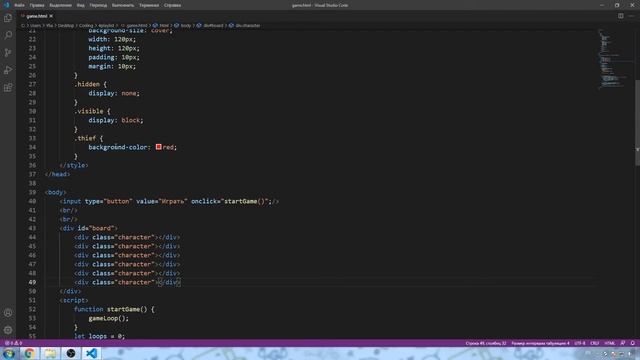Click CRLF end-of-line status item
This screenshot has height=360, width=640.
[595, 343]
